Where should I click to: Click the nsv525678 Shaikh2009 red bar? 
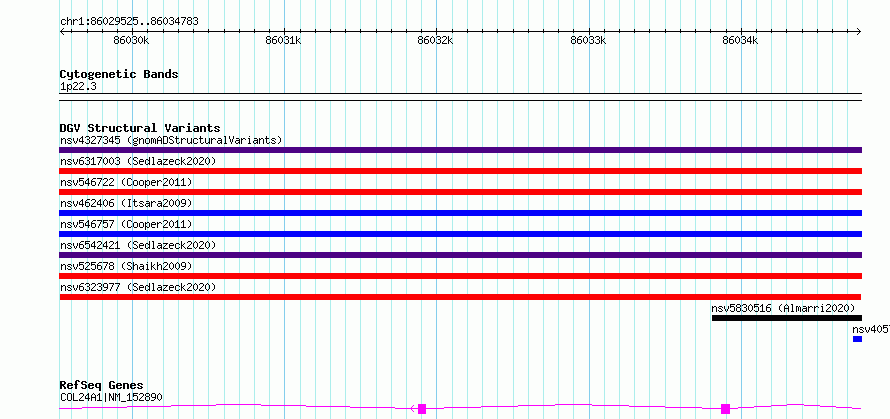(460, 276)
